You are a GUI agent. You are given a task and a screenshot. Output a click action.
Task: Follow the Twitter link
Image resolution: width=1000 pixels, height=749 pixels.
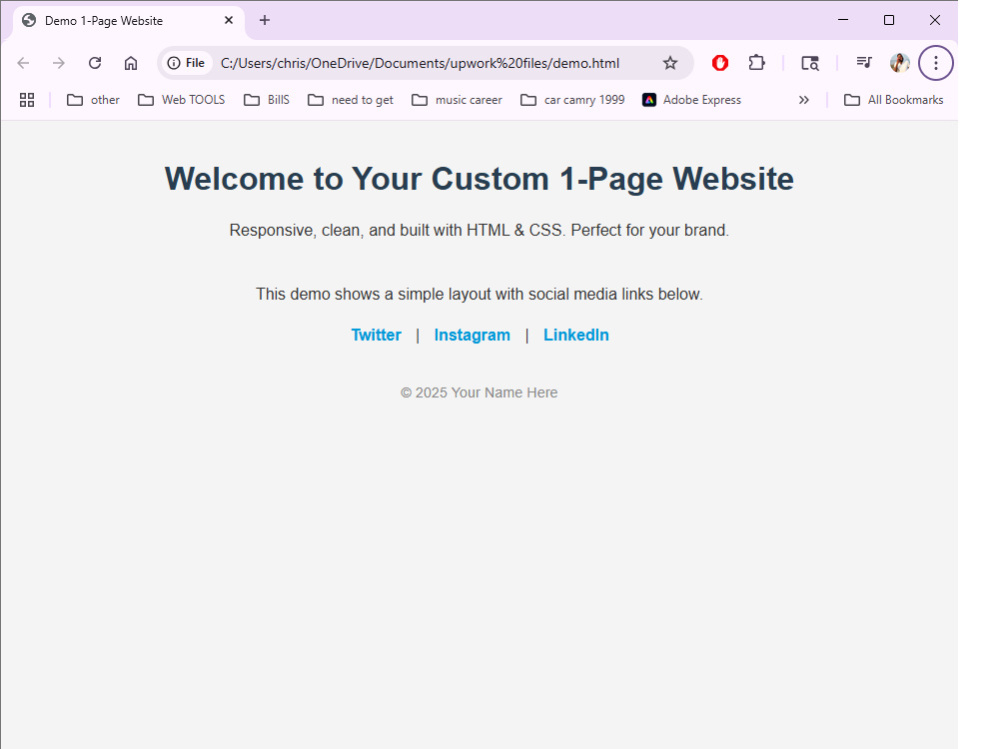pos(376,335)
